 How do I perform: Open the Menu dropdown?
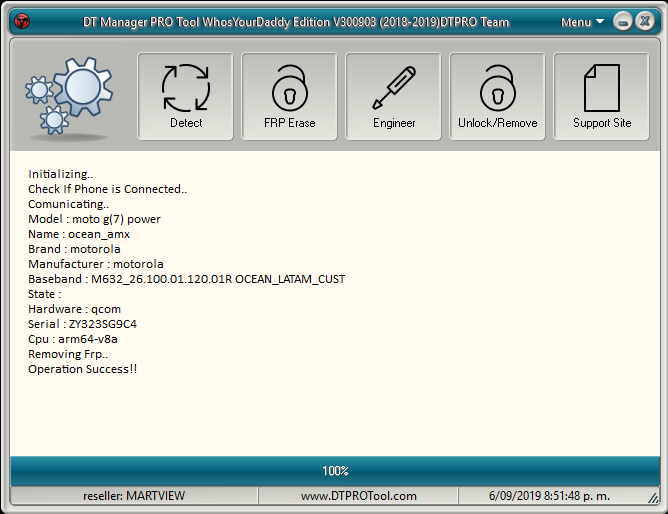click(582, 22)
